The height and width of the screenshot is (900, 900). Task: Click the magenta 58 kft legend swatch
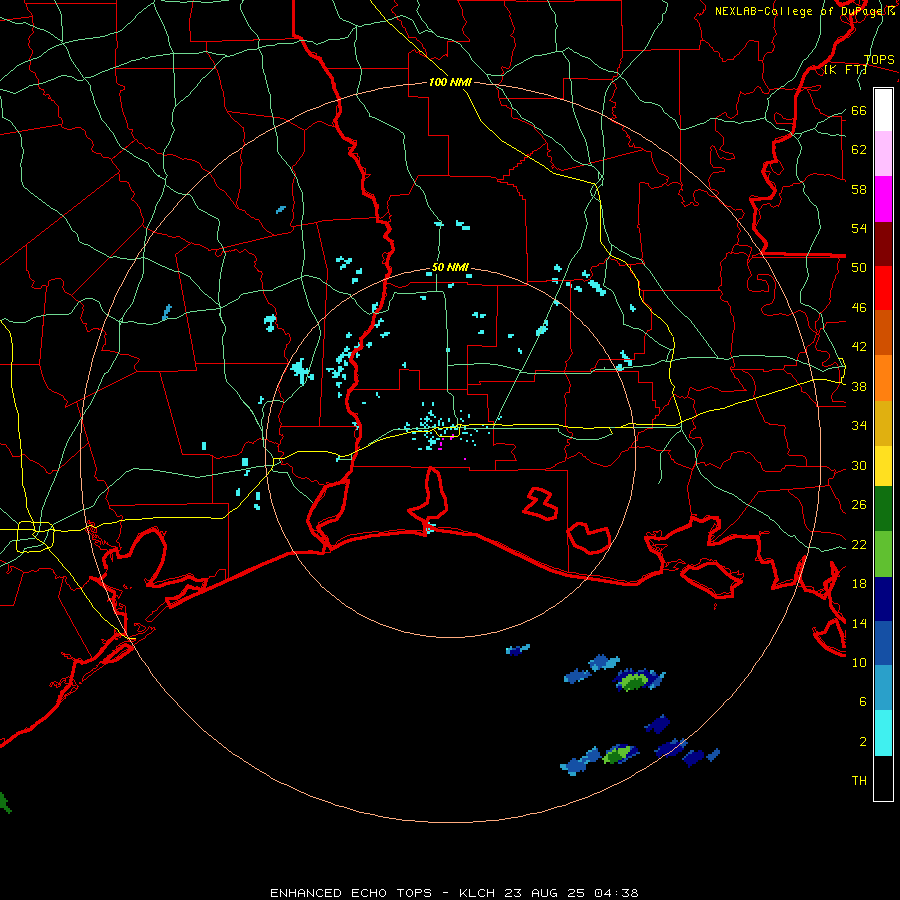click(883, 199)
